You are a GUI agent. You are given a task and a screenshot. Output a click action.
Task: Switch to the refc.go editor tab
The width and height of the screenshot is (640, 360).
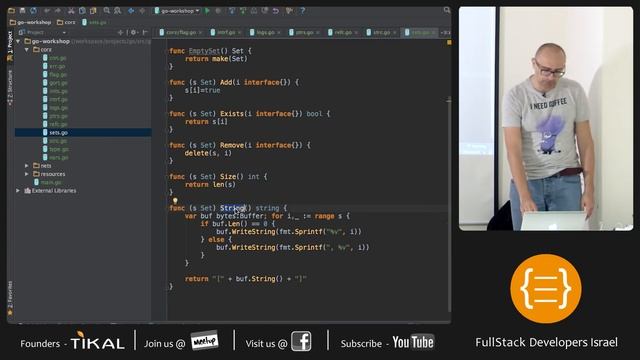[343, 32]
